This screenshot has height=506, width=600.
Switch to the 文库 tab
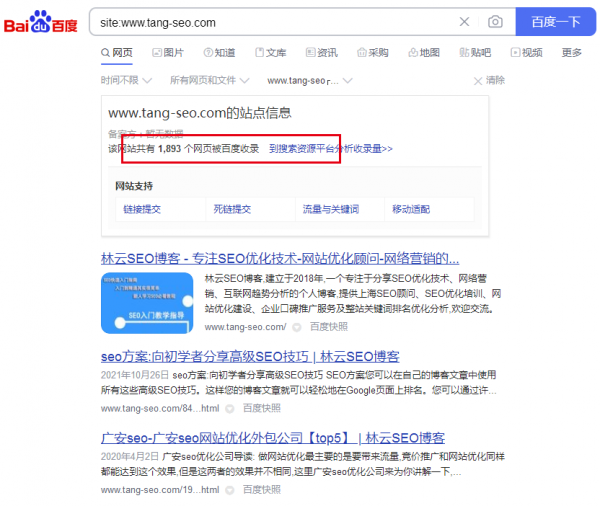271,52
